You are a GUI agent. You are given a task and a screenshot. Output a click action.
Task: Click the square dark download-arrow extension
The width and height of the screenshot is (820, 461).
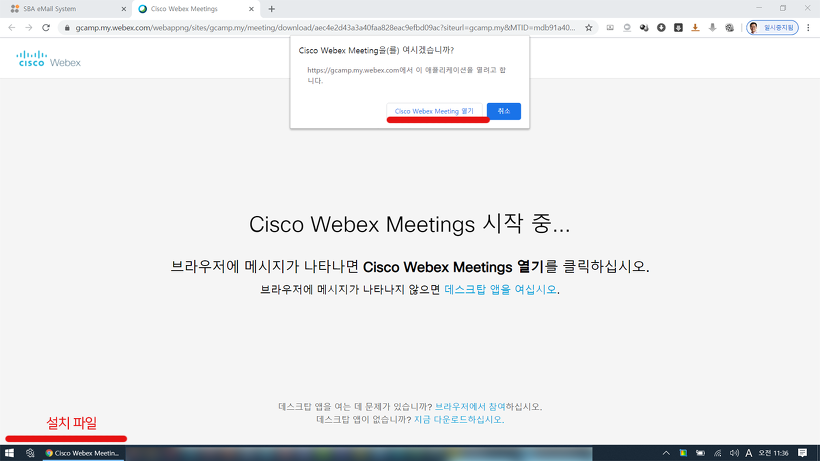[678, 28]
